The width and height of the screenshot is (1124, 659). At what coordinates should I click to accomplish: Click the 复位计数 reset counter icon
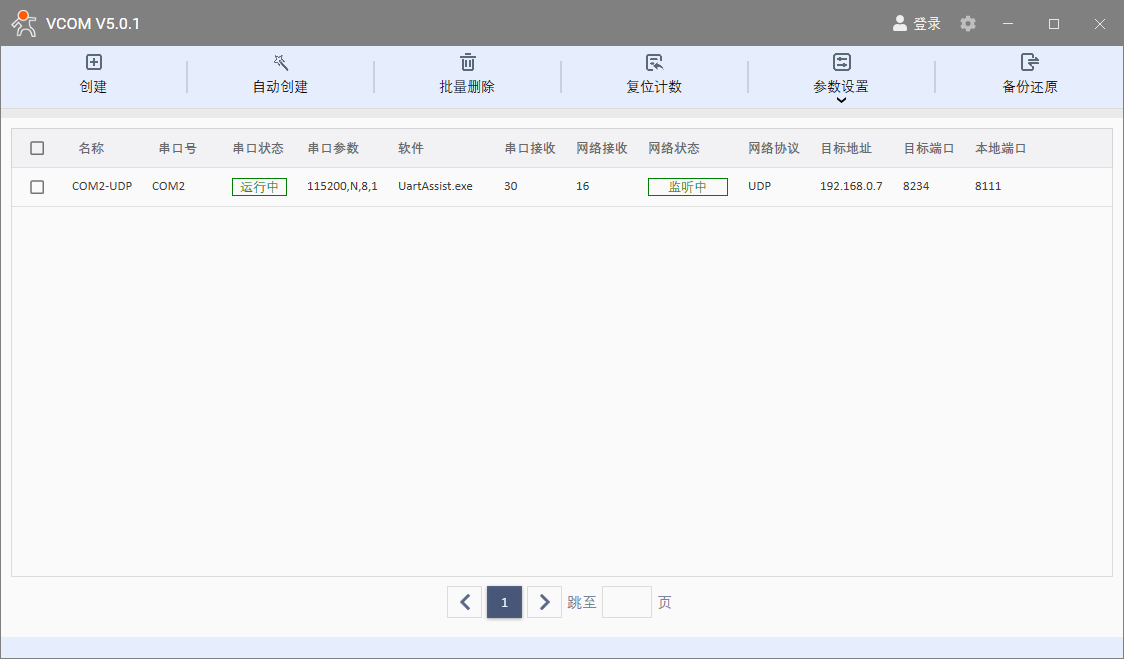(x=654, y=63)
